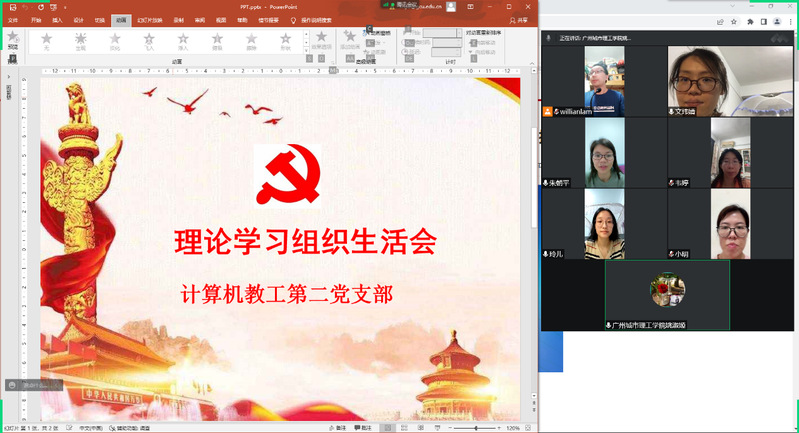Screen dimensions: 799x433
Task: Click the Effect Options star icon
Action: coord(323,38)
